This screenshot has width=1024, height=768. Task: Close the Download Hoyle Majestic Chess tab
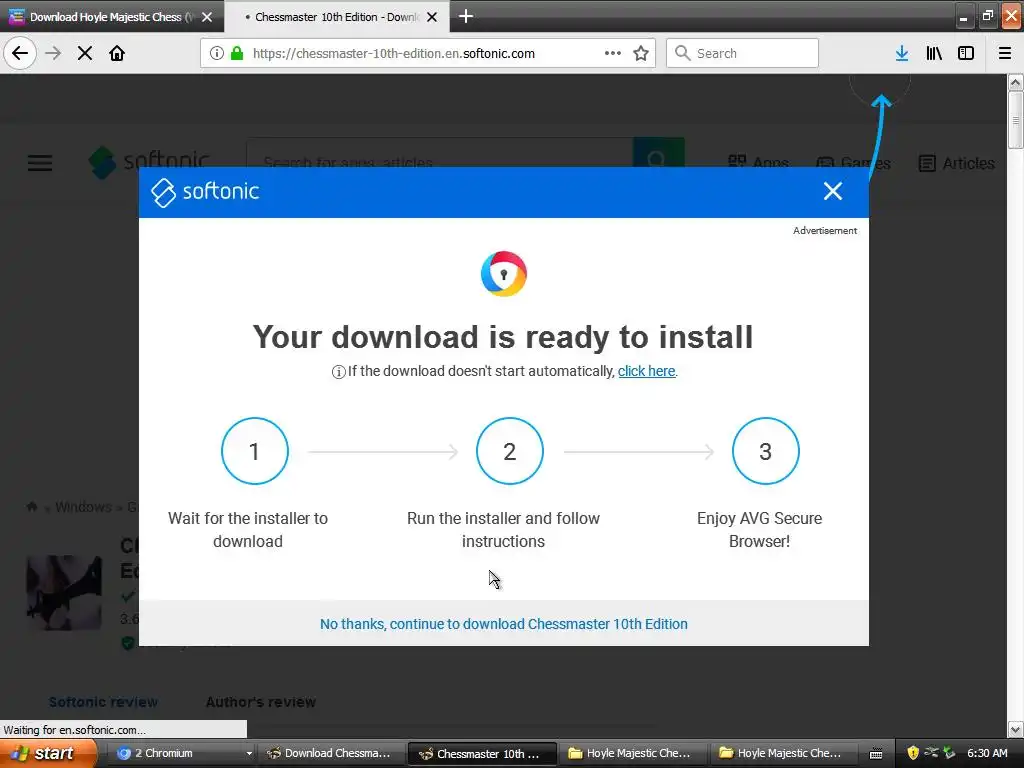click(x=207, y=17)
